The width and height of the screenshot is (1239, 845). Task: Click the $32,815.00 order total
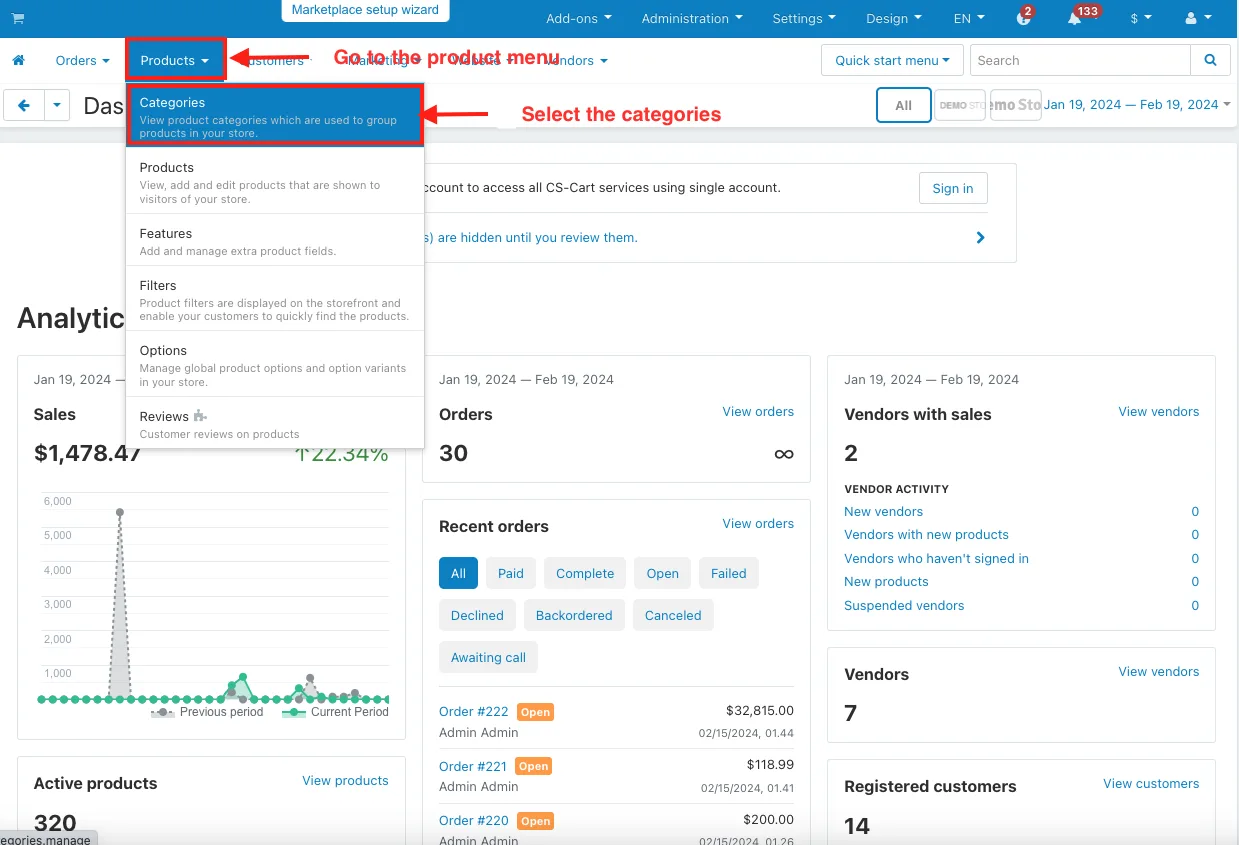point(759,710)
